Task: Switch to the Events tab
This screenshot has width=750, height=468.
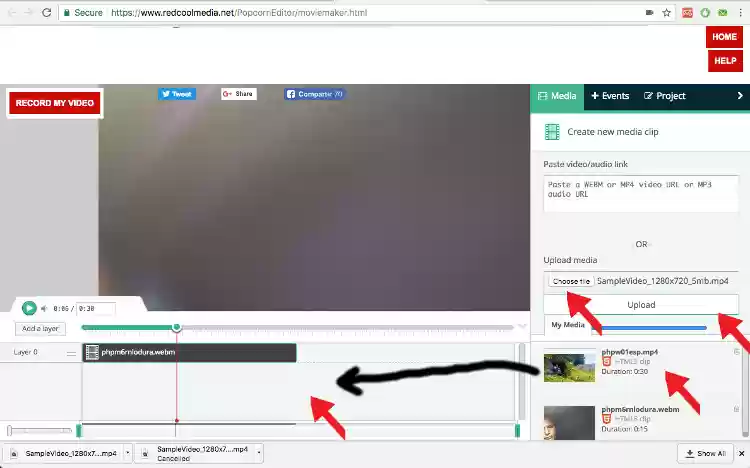Action: point(610,96)
